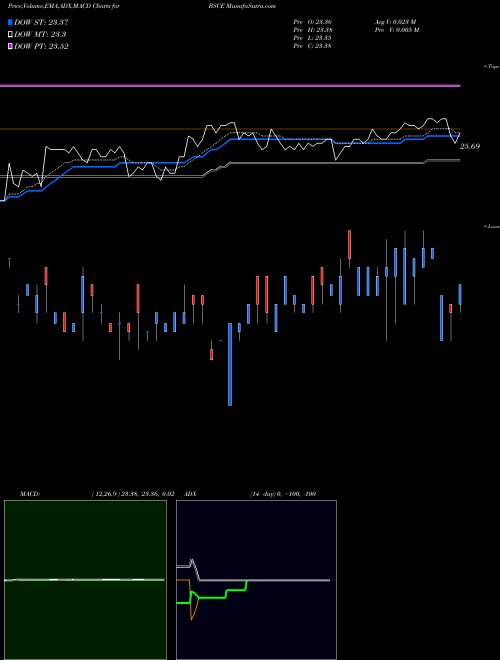Click the blue DOW ST legend swatch
The width and height of the screenshot is (500, 660).
pyautogui.click(x=11, y=22)
